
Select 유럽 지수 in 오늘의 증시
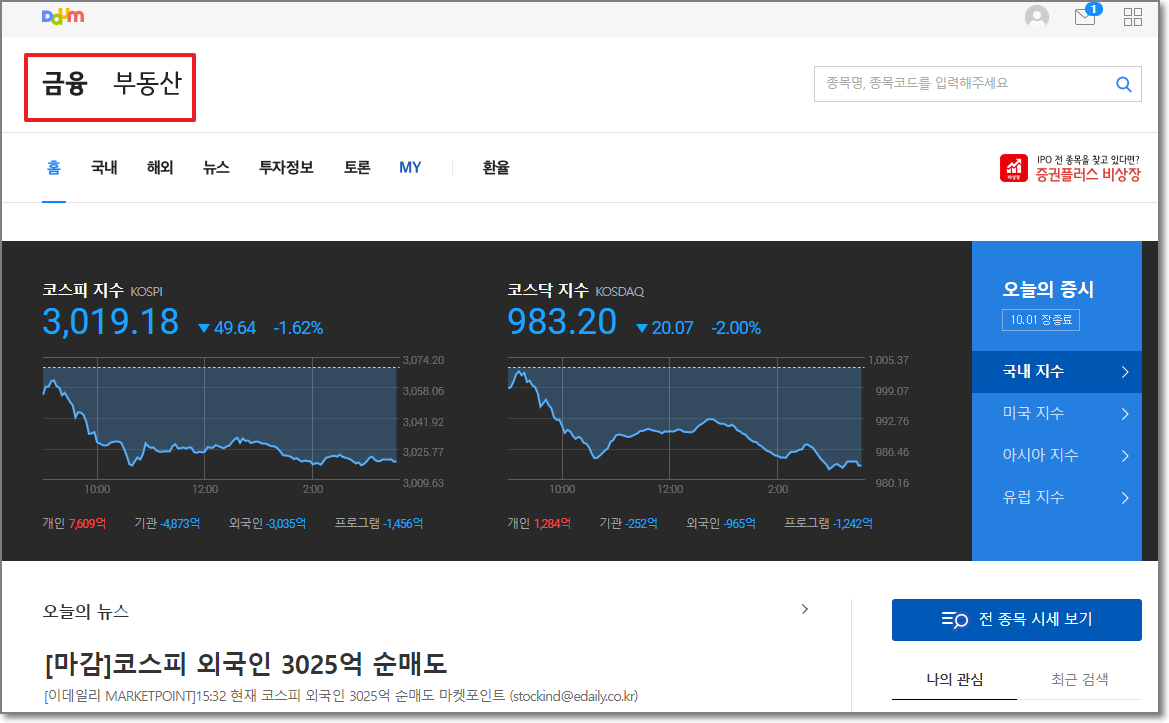pyautogui.click(x=1056, y=497)
